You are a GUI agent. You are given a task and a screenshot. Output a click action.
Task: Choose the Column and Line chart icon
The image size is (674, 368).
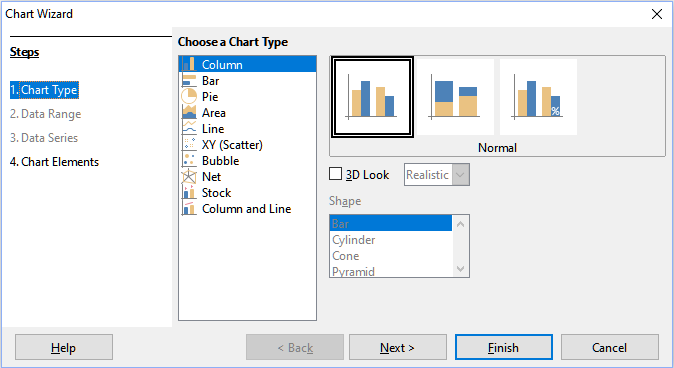tap(189, 209)
